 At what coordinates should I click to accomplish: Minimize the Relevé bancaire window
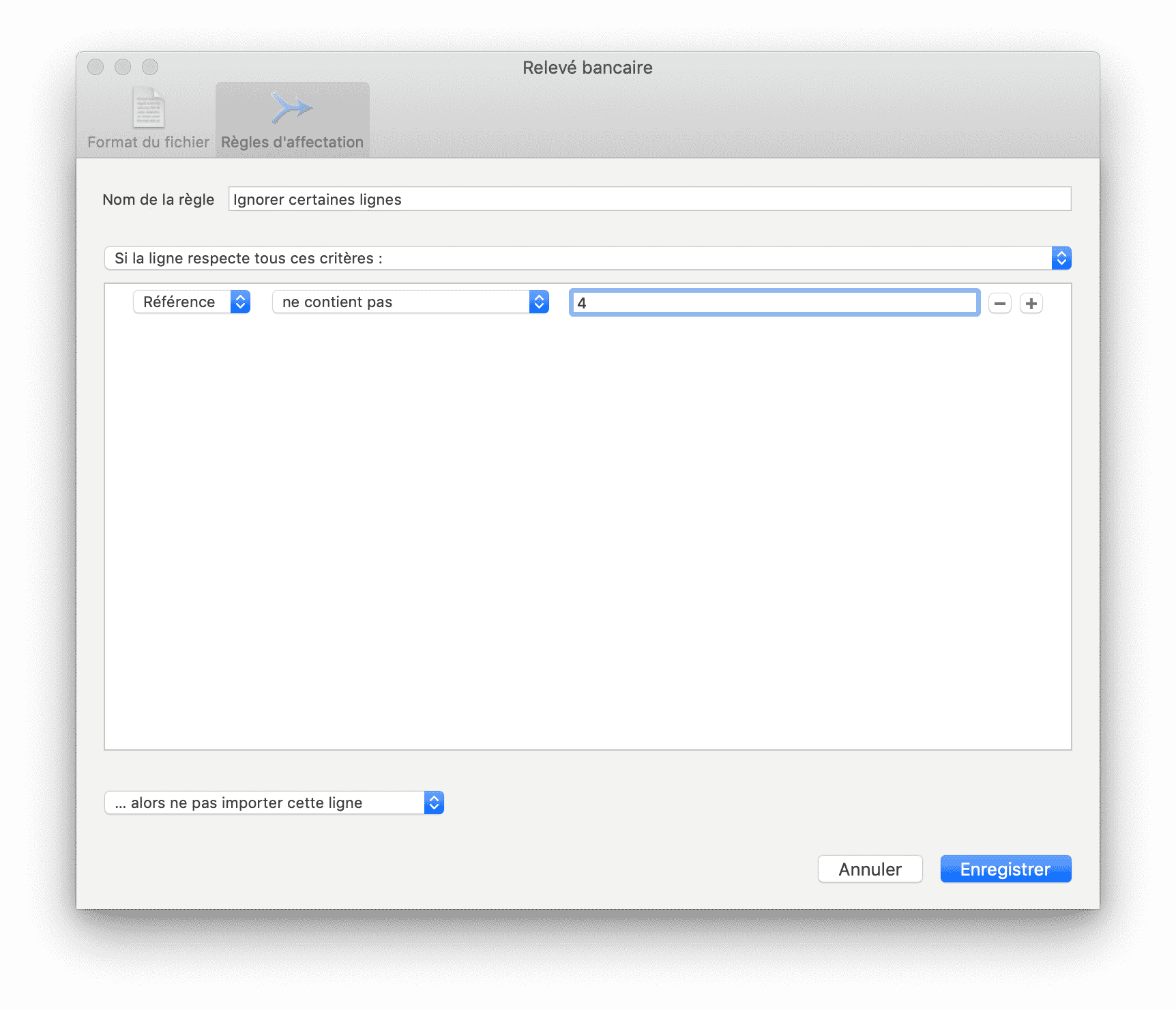coord(123,67)
